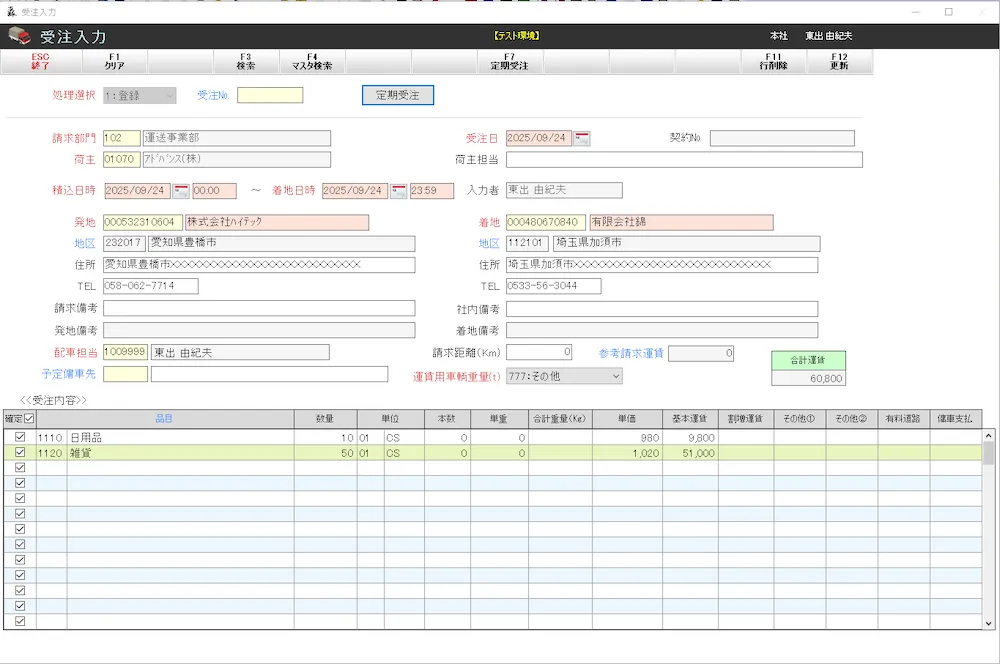Click the calendar icon for 着地日時
This screenshot has height=664, width=1000.
(398, 190)
